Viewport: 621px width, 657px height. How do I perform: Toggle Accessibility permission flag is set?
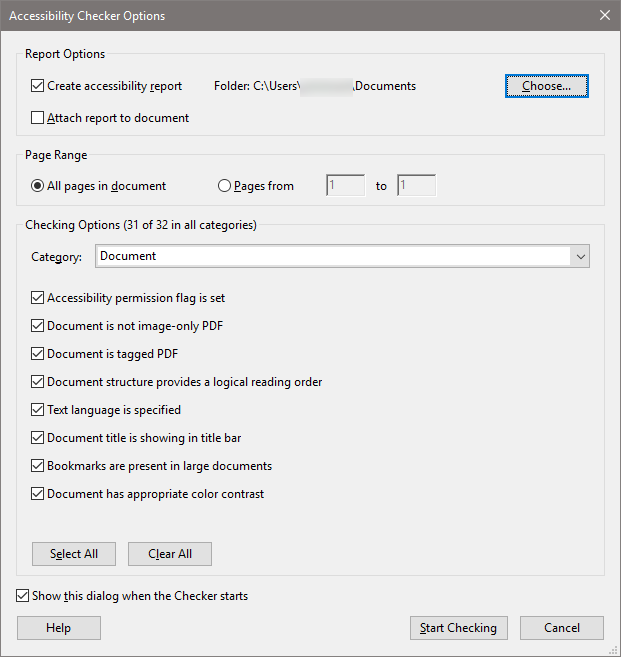click(38, 298)
